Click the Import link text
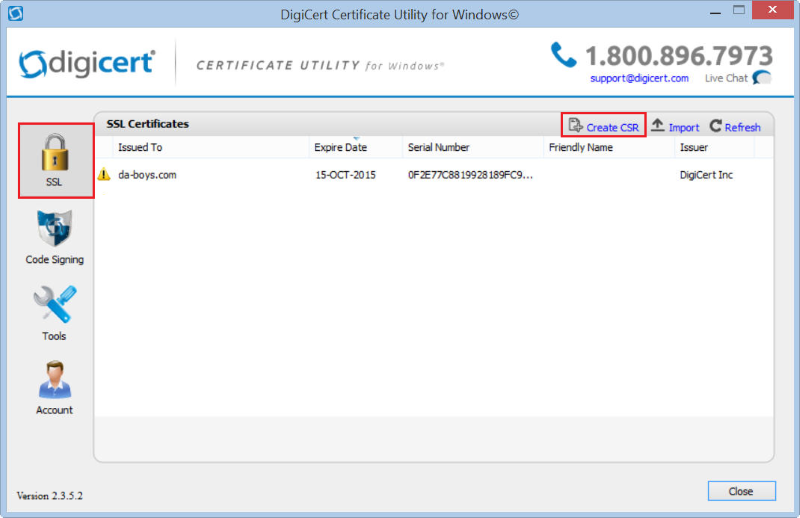Image resolution: width=800 pixels, height=518 pixels. (684, 128)
